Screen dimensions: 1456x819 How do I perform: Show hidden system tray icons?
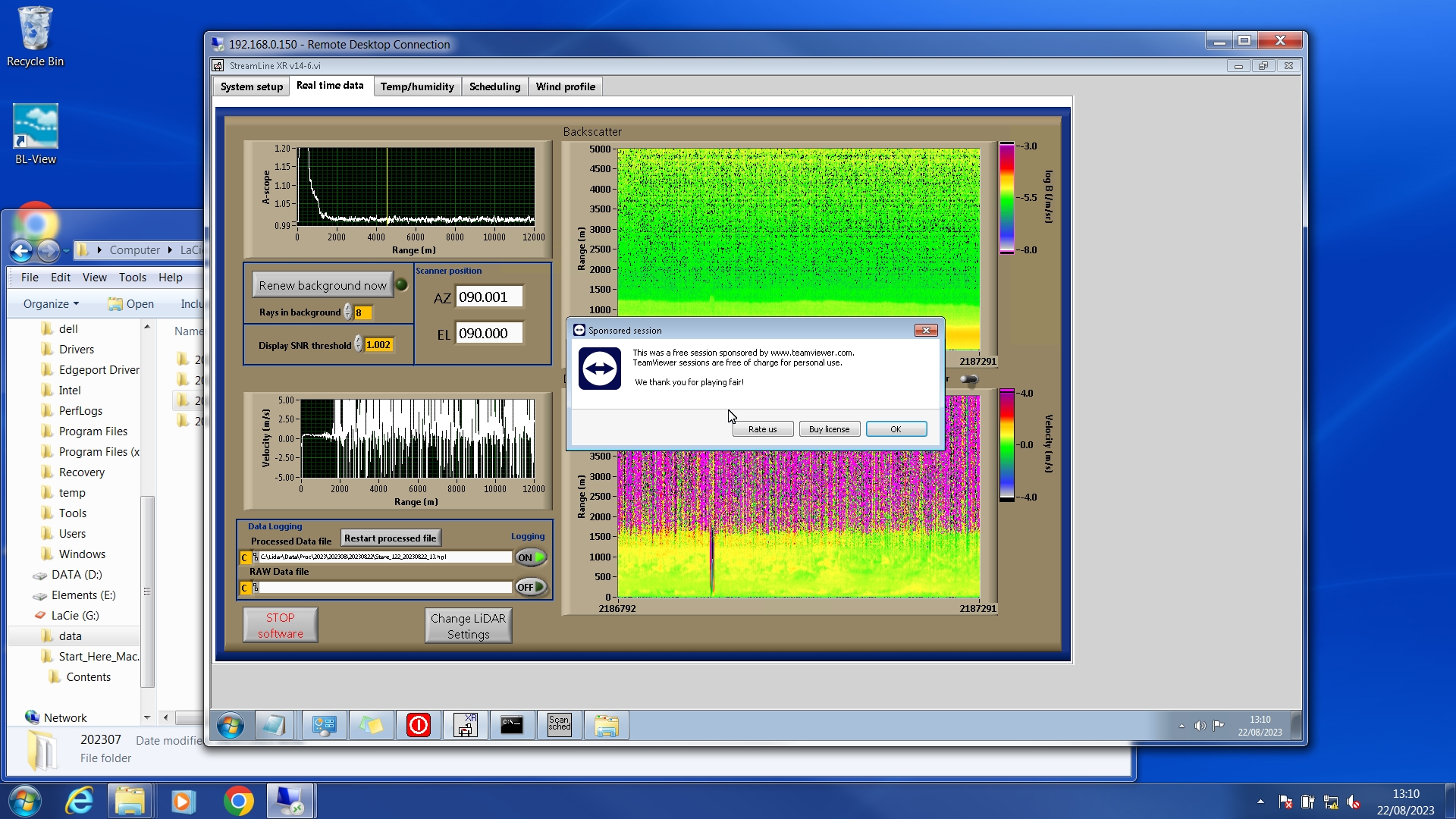tap(1260, 802)
